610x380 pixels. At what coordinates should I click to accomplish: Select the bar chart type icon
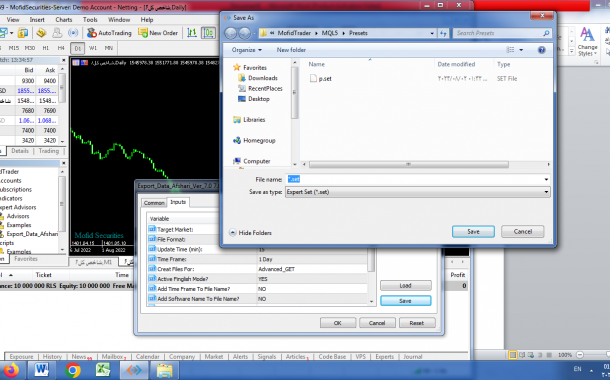pos(191,33)
